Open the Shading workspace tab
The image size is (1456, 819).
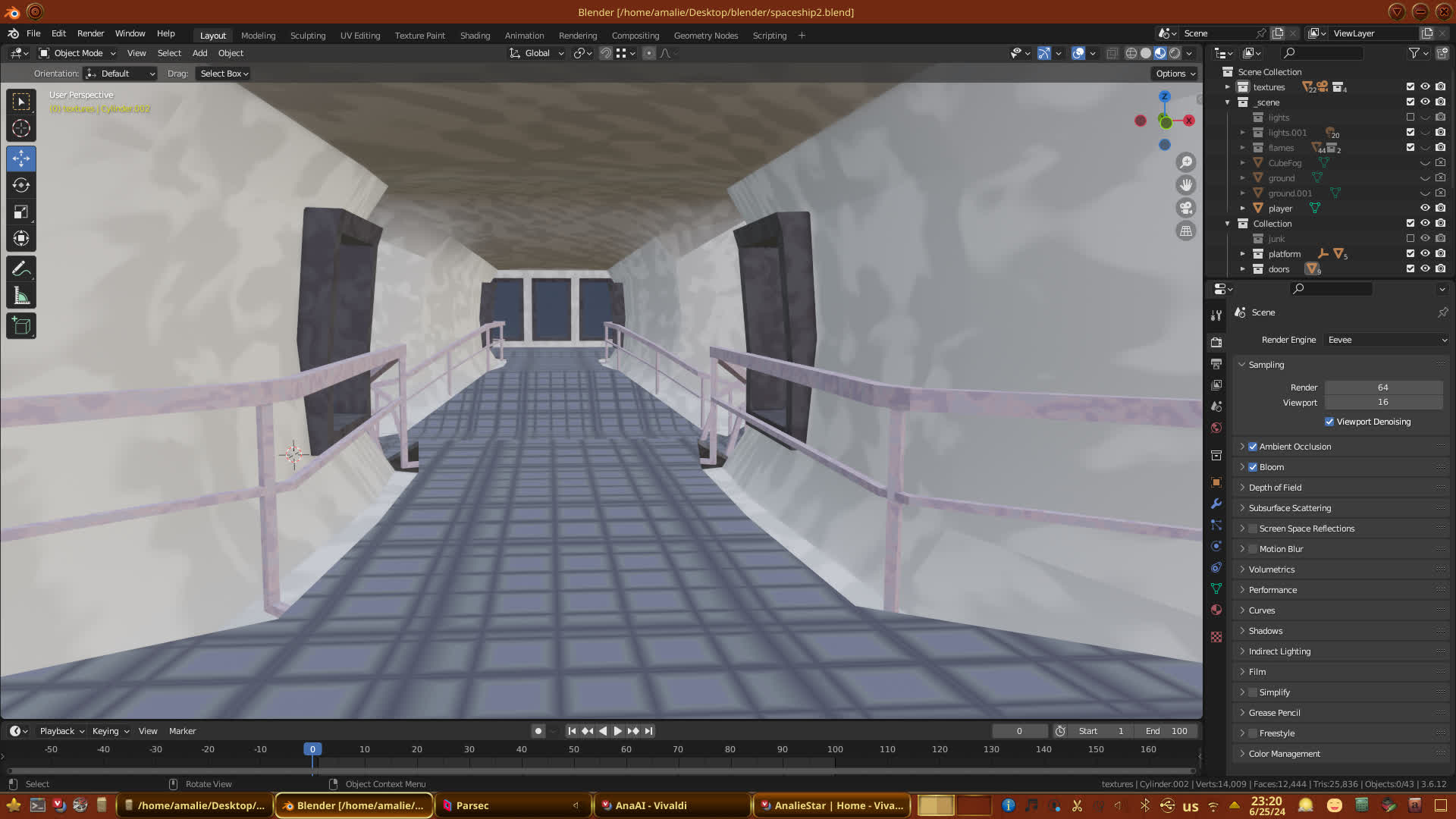tap(475, 36)
